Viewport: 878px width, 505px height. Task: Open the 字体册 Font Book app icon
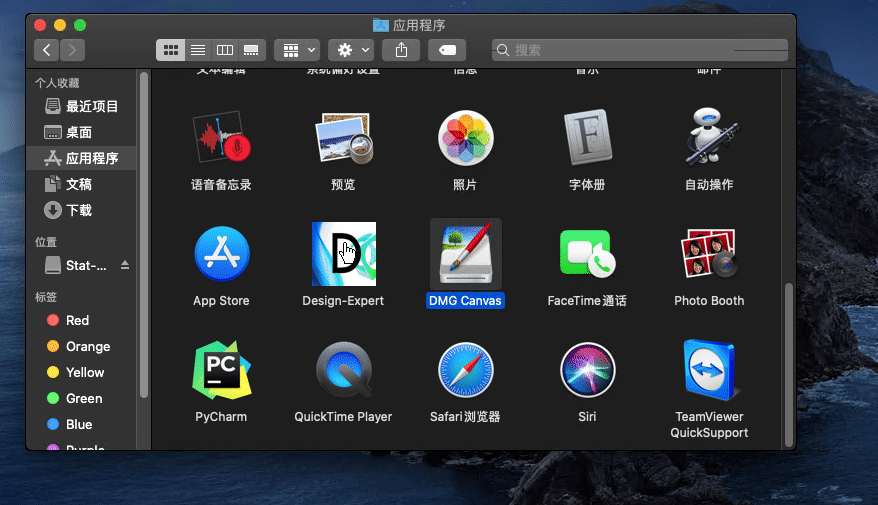tap(587, 137)
